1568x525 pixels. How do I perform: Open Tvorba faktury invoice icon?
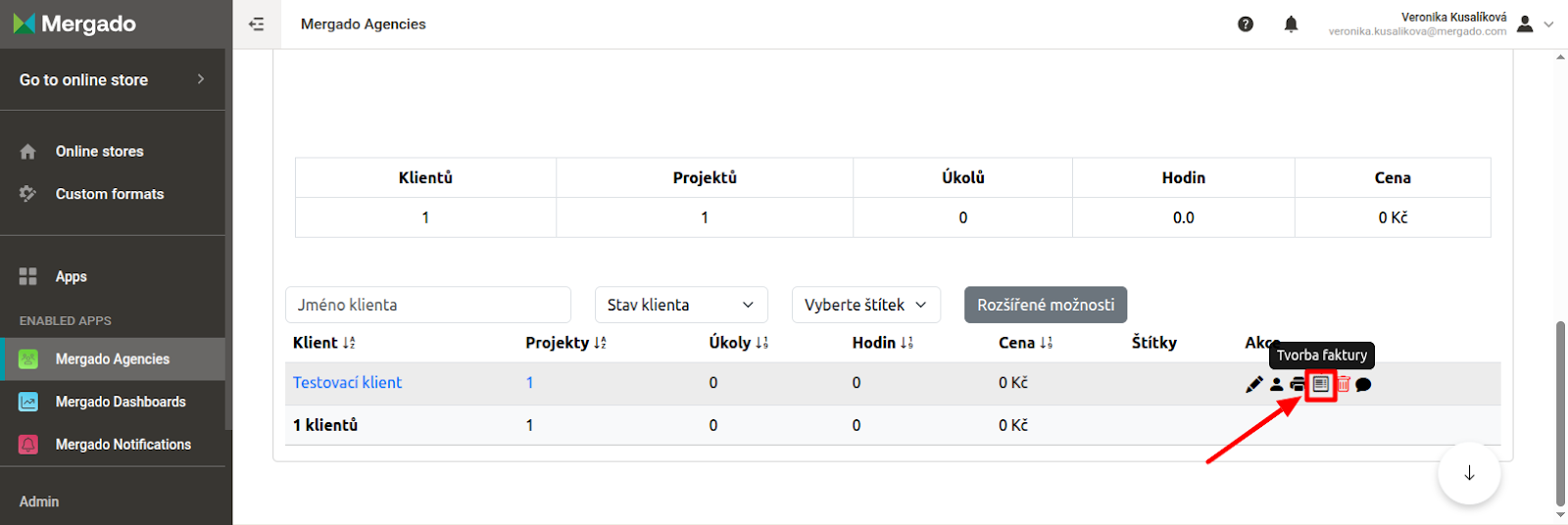(x=1321, y=384)
